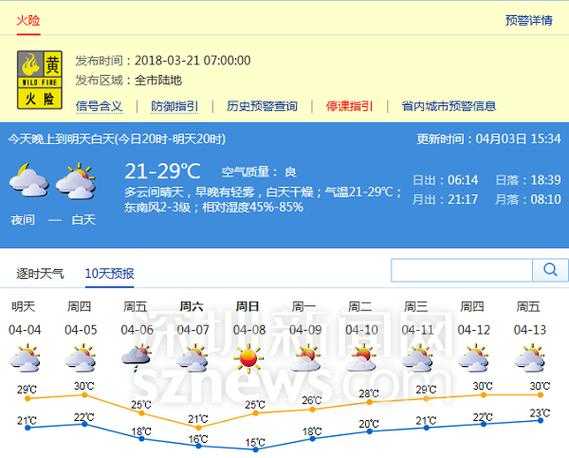Click the 04-06 rainy weather icon
This screenshot has height=458, width=569.
tap(136, 359)
